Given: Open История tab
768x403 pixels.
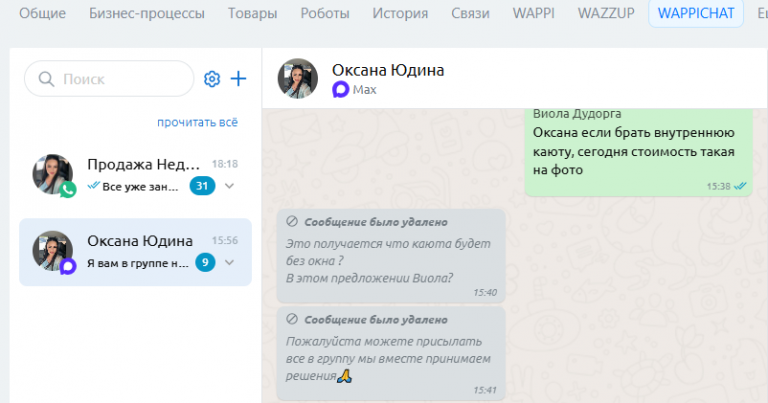Looking at the screenshot, I should coord(400,13).
